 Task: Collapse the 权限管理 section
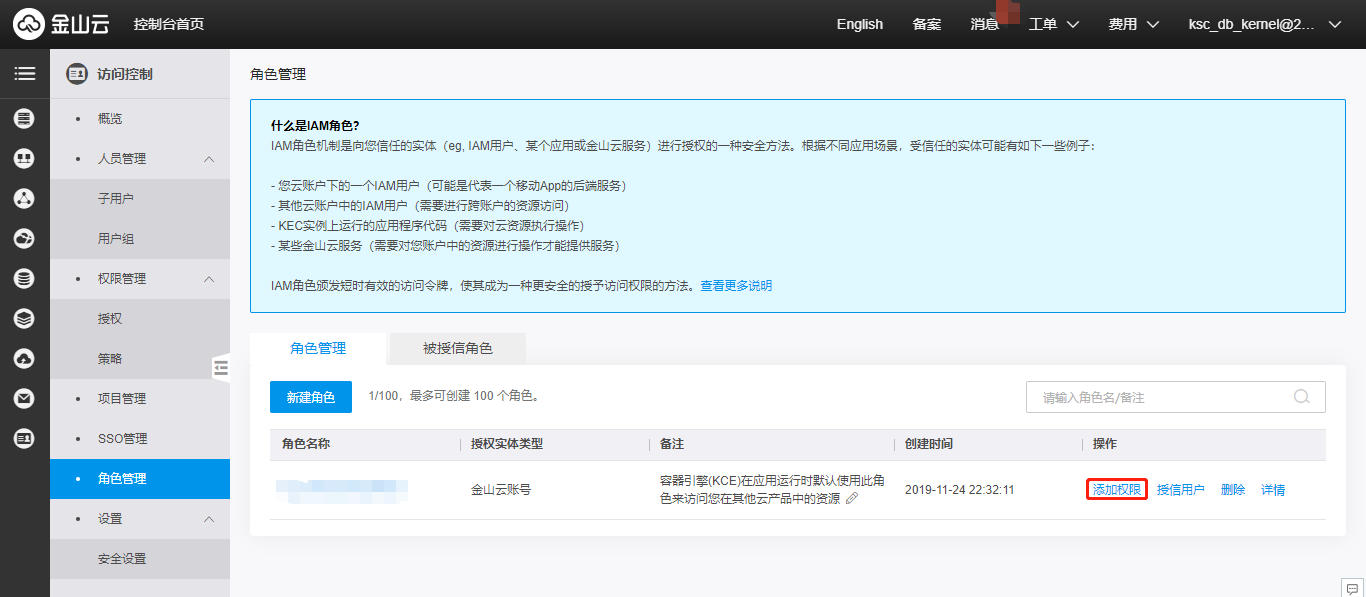(x=209, y=279)
